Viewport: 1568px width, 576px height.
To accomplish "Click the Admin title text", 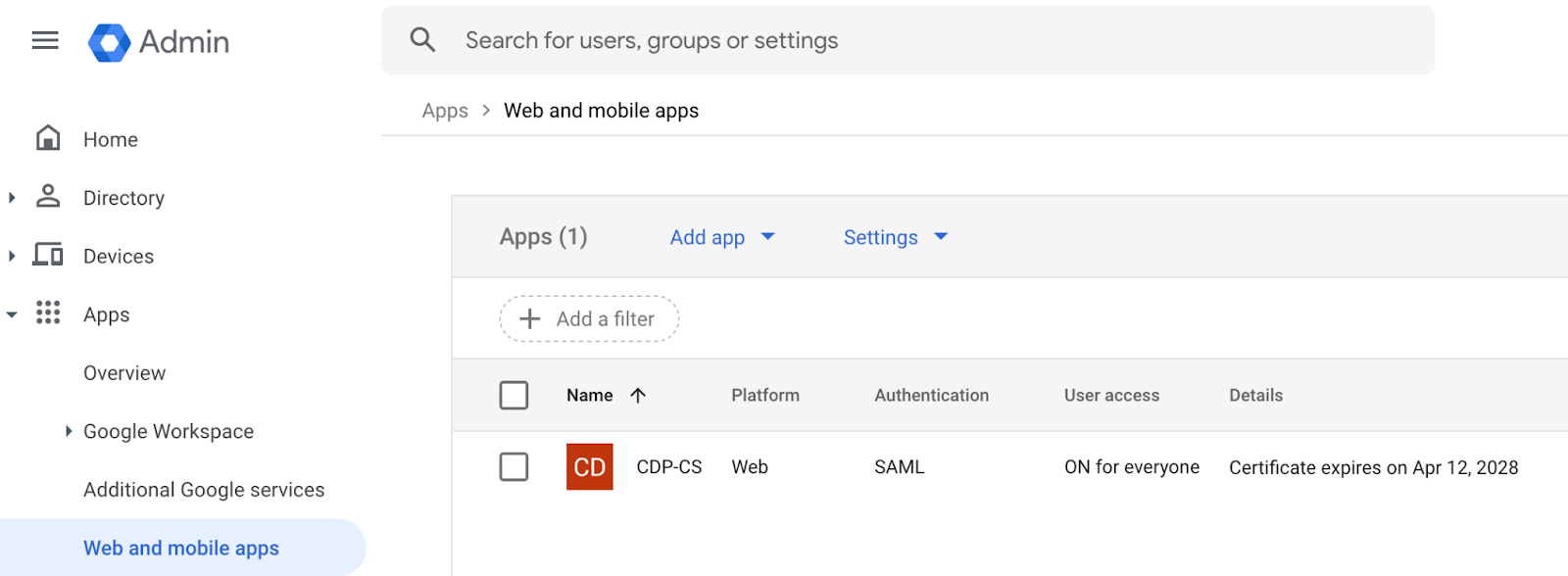I will point(184,41).
